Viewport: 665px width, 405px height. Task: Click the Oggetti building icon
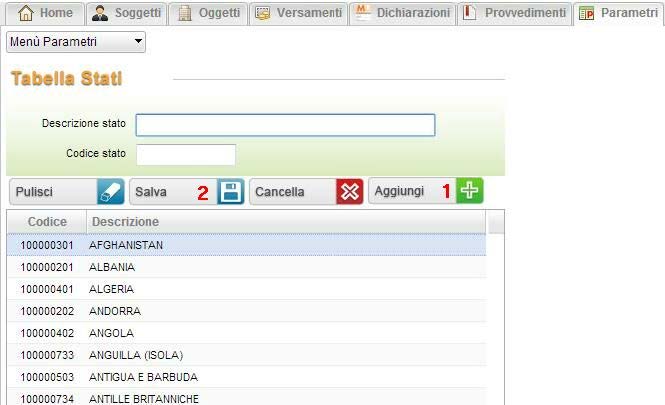click(184, 13)
